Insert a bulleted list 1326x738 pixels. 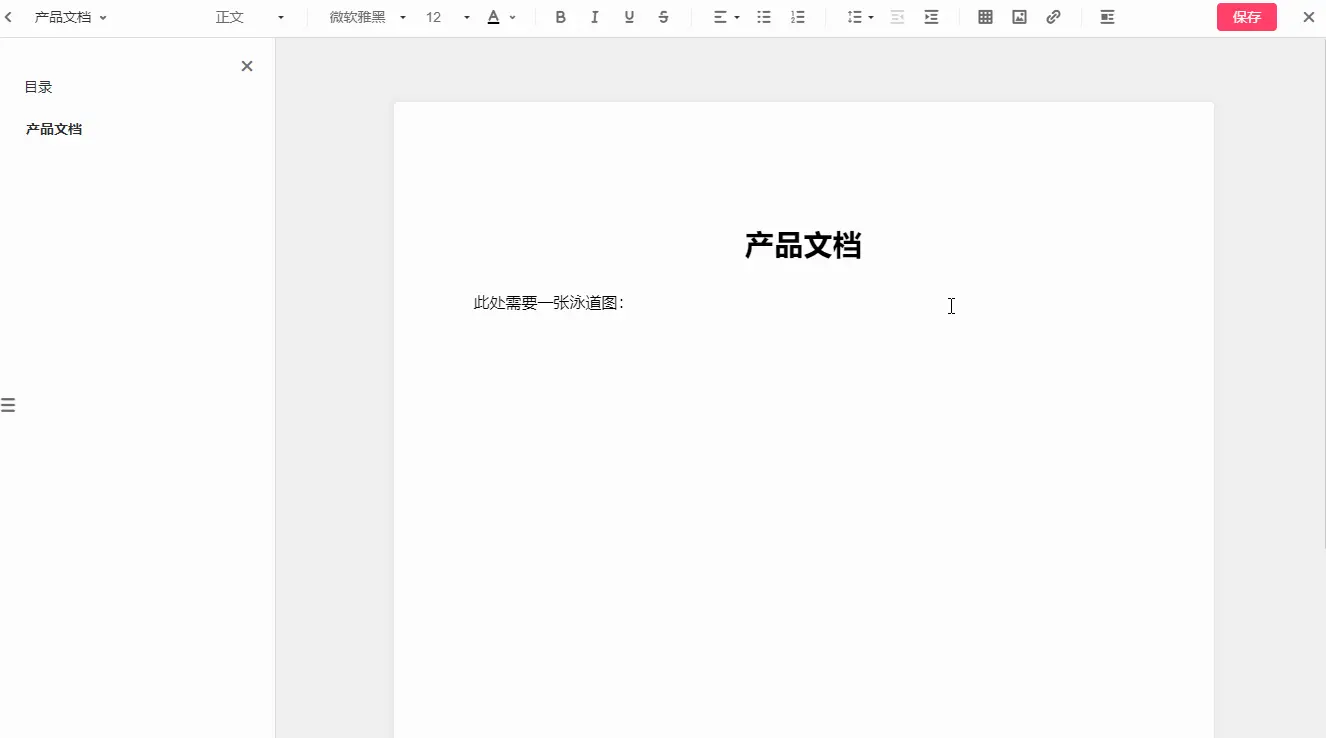(x=764, y=17)
